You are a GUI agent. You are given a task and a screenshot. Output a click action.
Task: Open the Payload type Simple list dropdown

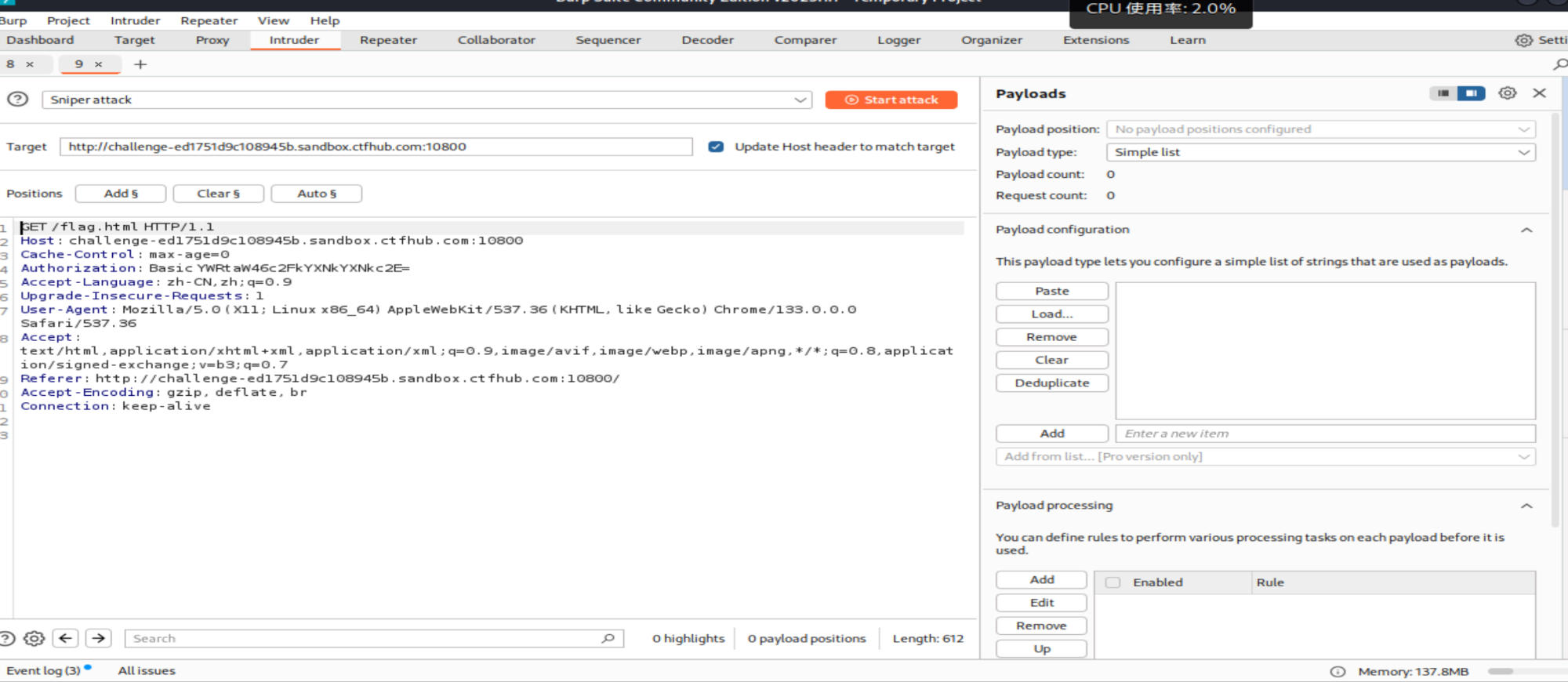pos(1320,152)
